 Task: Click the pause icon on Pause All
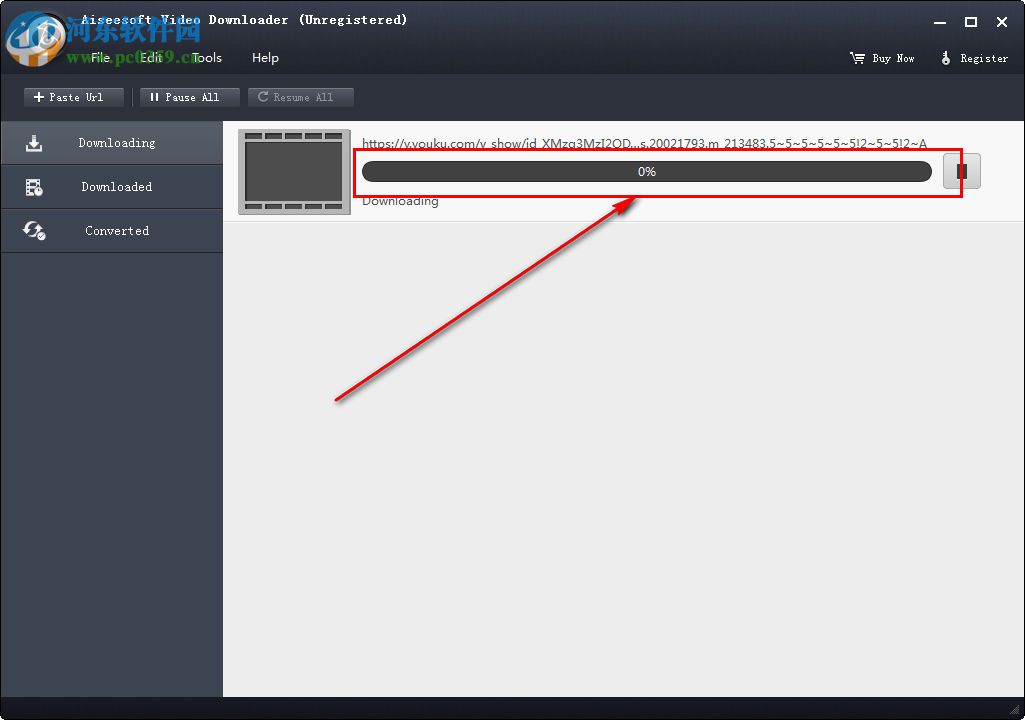tap(154, 97)
